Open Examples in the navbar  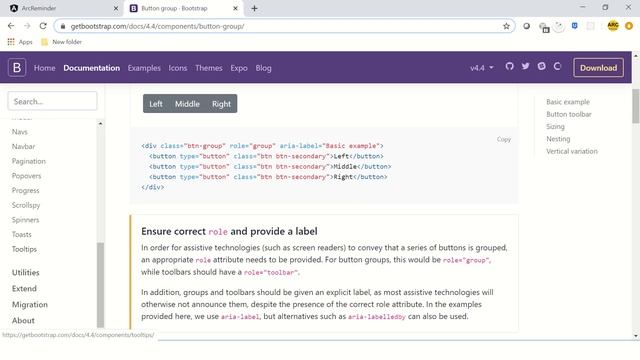(x=144, y=68)
